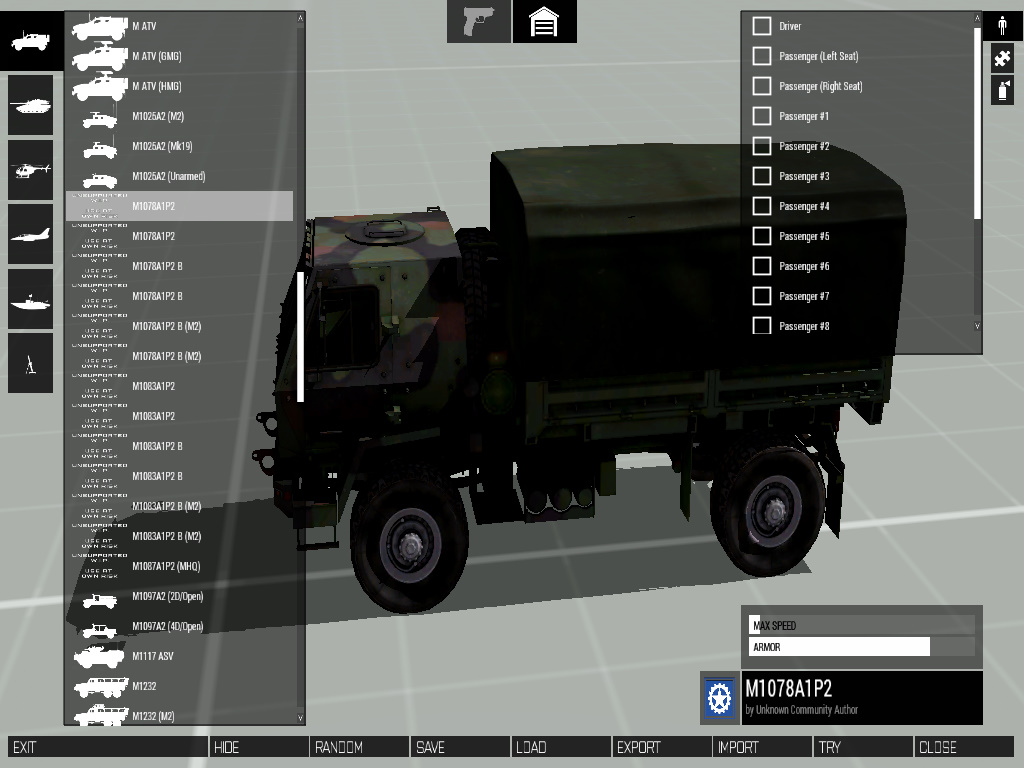Click the mod logo beside M1078A1P2

[x=720, y=698]
